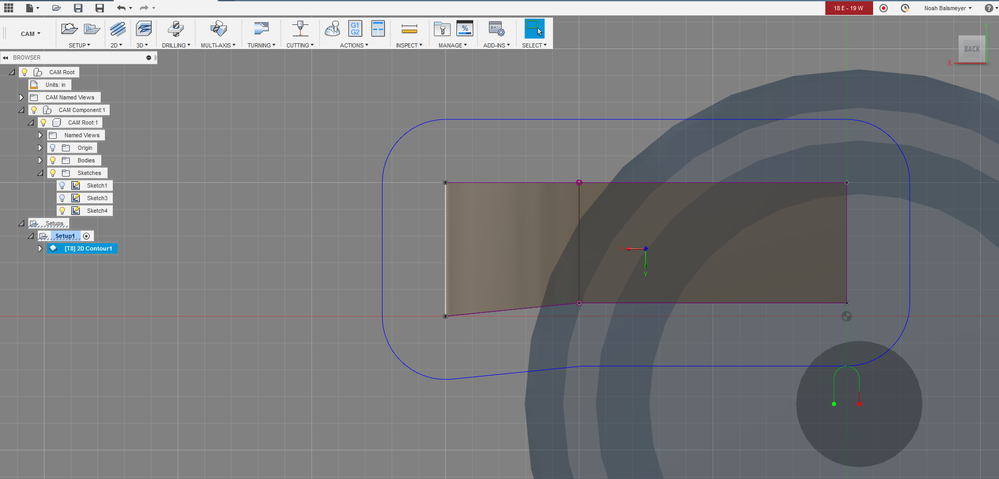Click the Post Process G1 G2 icon
This screenshot has height=479, width=999.
tap(355, 28)
